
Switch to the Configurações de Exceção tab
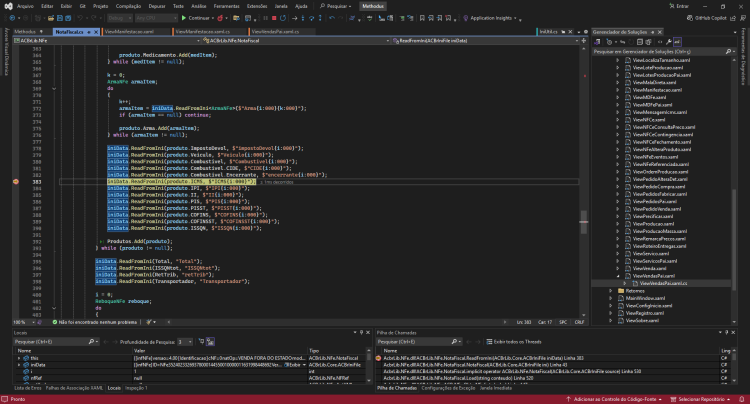[448, 388]
